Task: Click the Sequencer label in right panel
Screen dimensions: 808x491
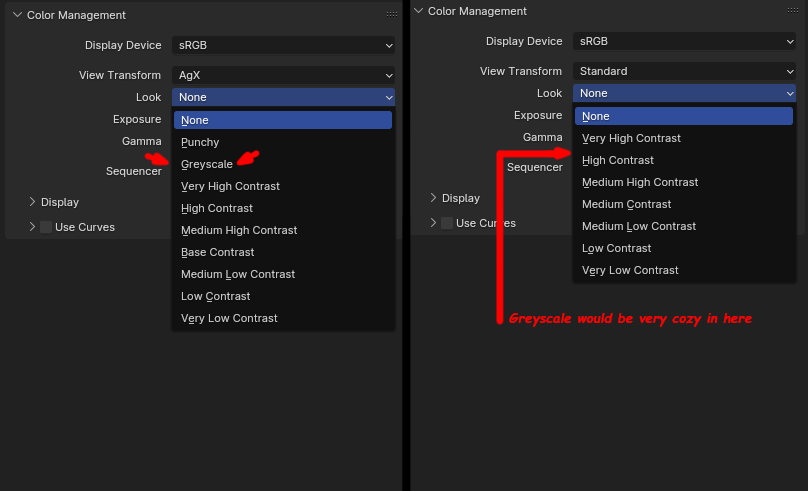Action: tap(535, 167)
